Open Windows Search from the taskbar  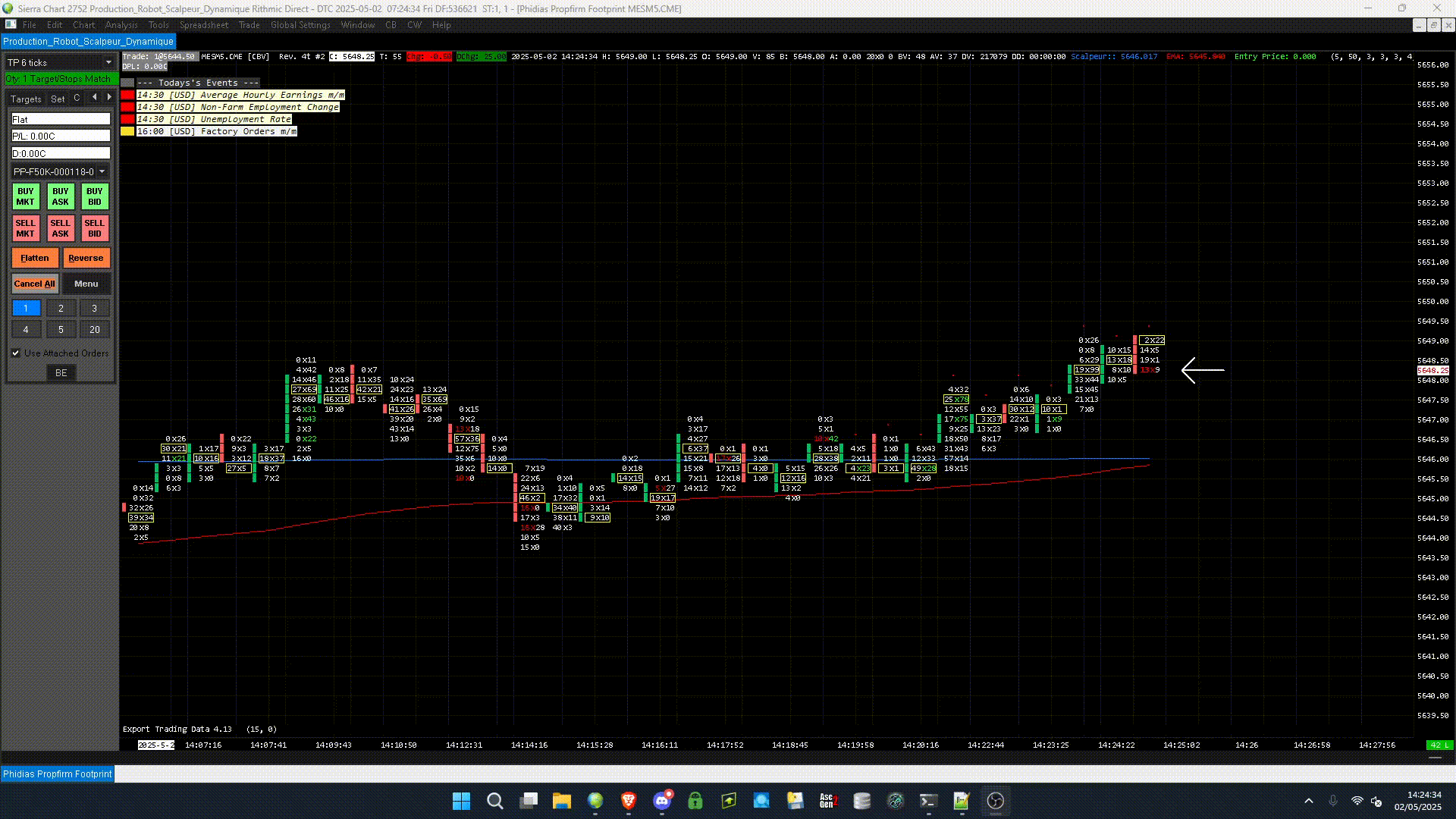(494, 801)
